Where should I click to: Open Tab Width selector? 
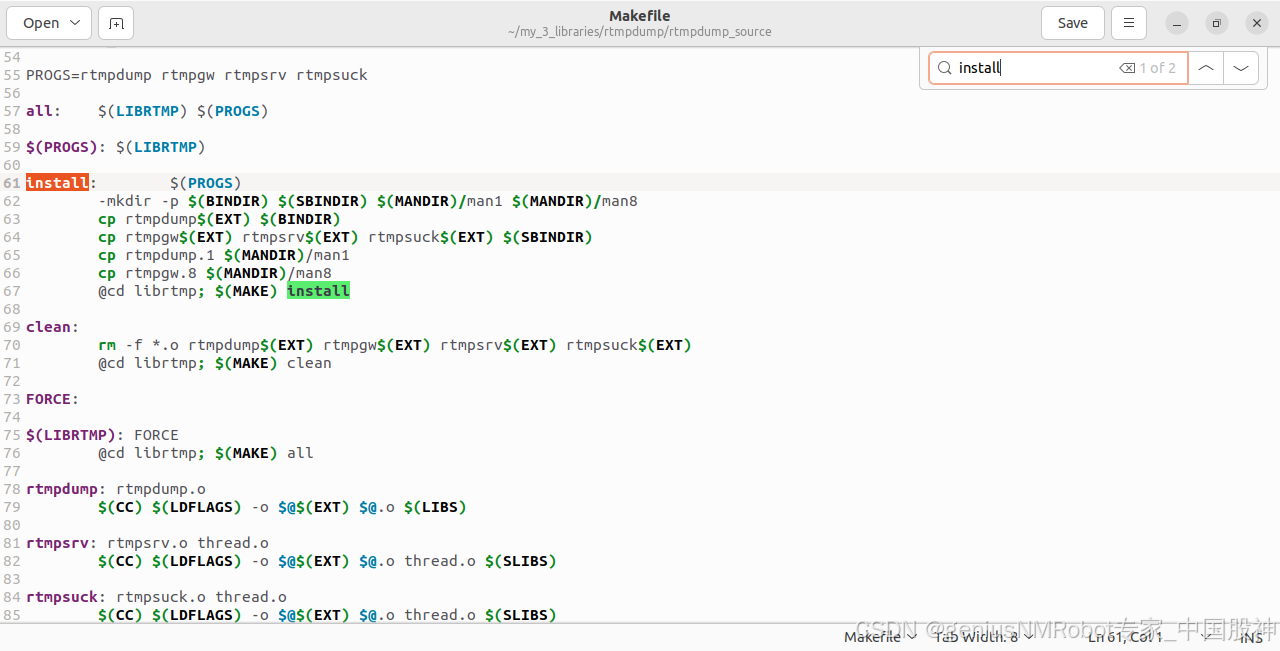984,636
